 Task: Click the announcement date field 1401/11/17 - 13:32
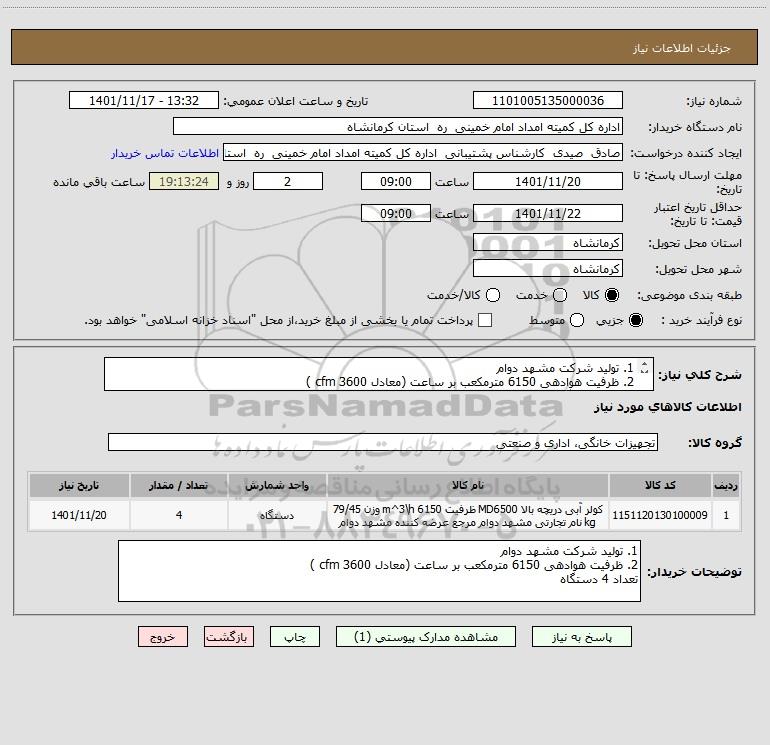[144, 101]
